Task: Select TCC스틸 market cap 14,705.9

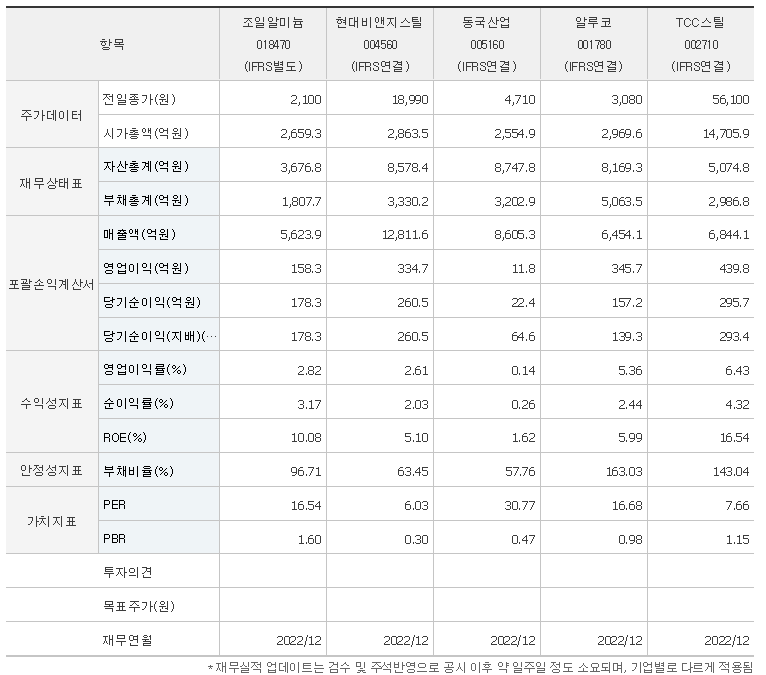Action: [x=726, y=133]
